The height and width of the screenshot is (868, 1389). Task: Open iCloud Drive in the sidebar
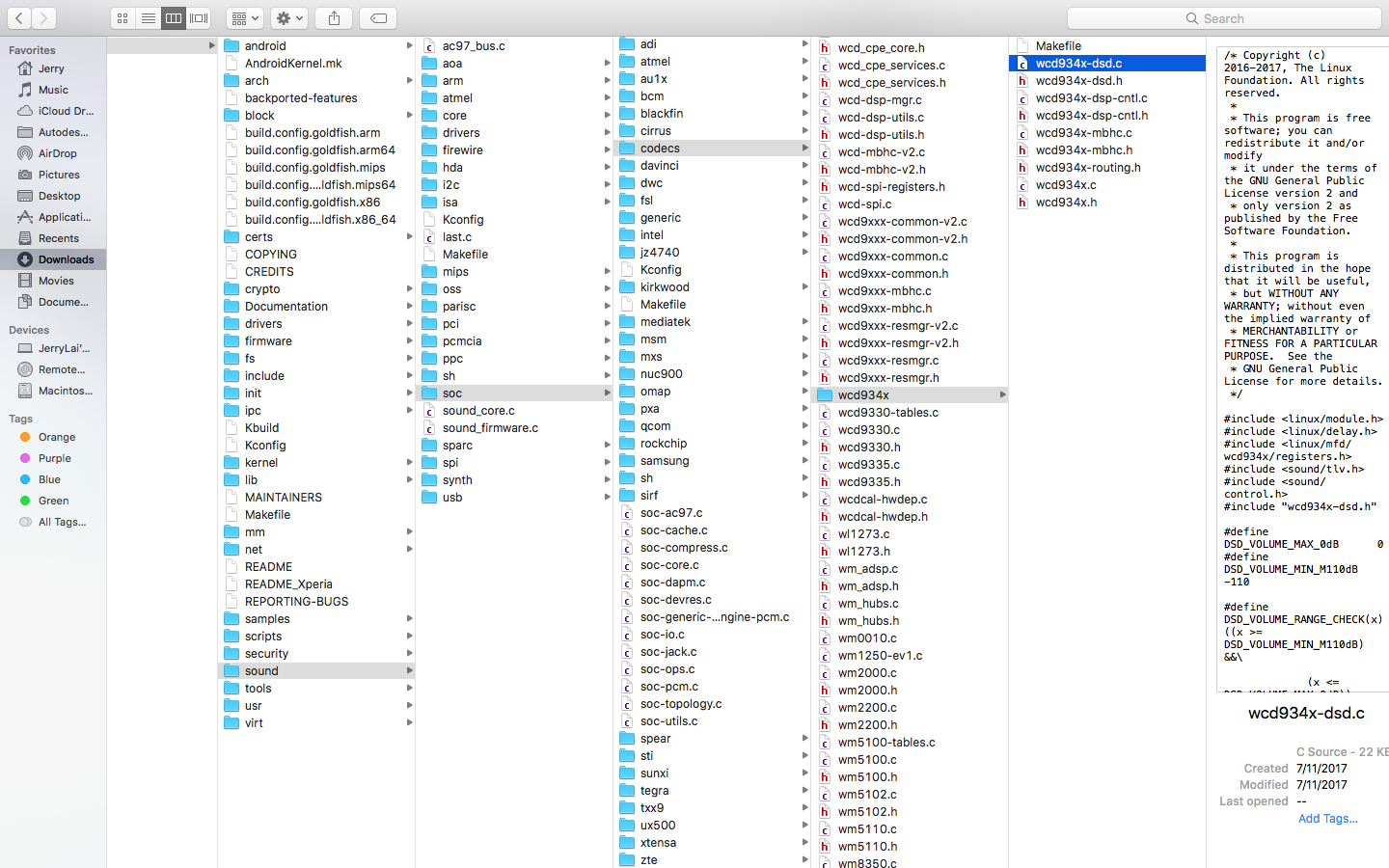53,111
